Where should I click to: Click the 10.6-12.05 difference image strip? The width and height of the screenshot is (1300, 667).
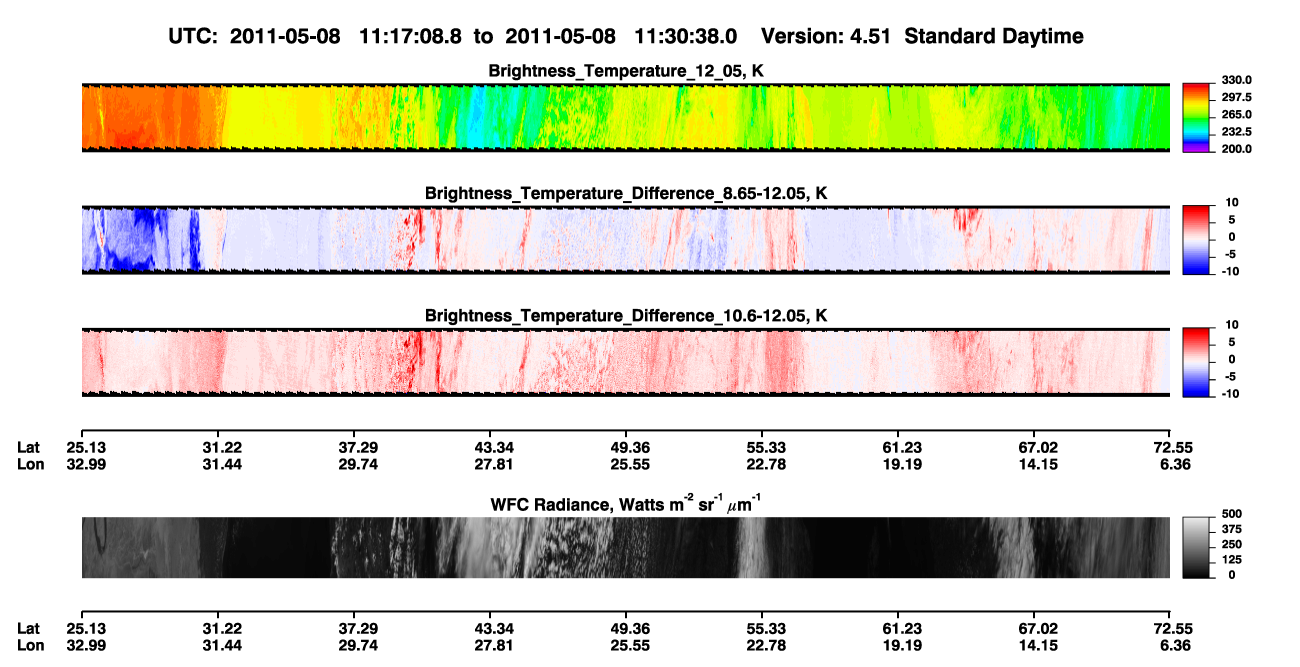[626, 362]
